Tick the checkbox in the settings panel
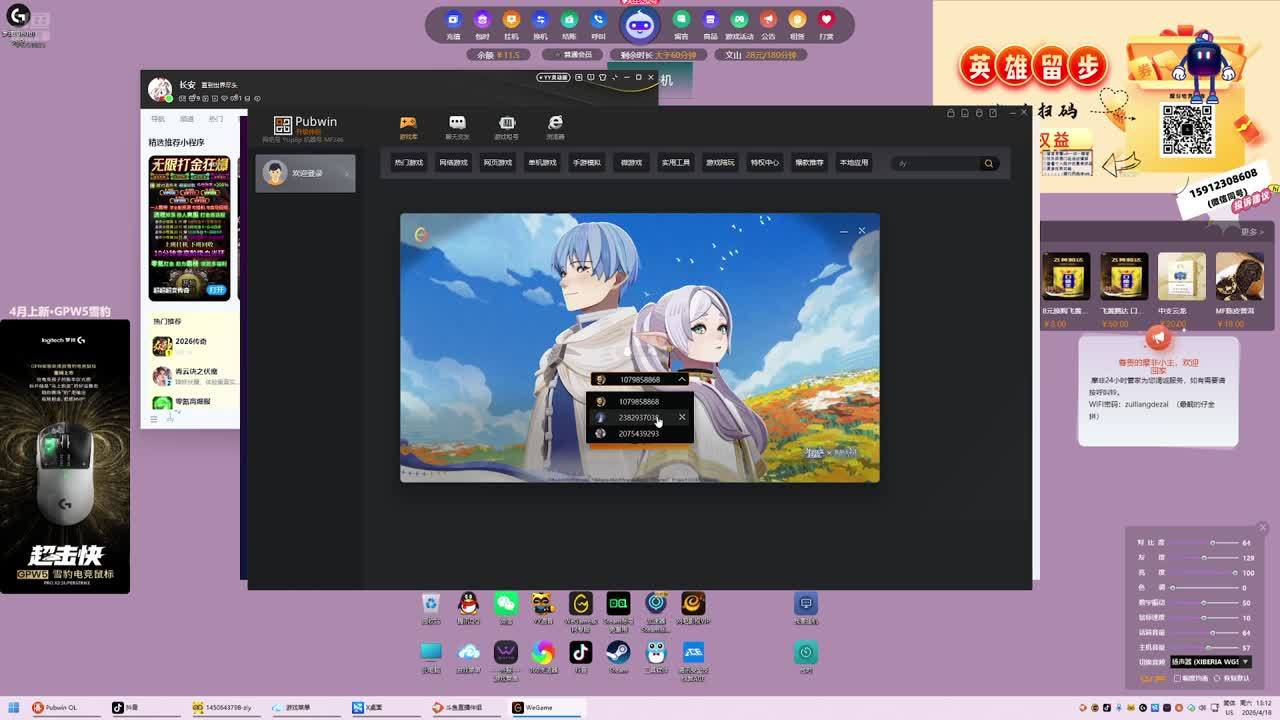This screenshot has height=720, width=1280. point(1177,678)
